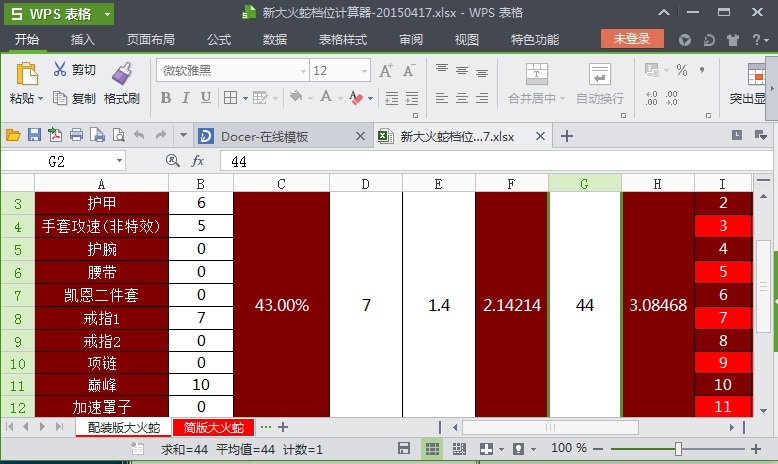This screenshot has height=464, width=778.
Task: Increase indent icon in ribbon
Action: tap(412, 98)
